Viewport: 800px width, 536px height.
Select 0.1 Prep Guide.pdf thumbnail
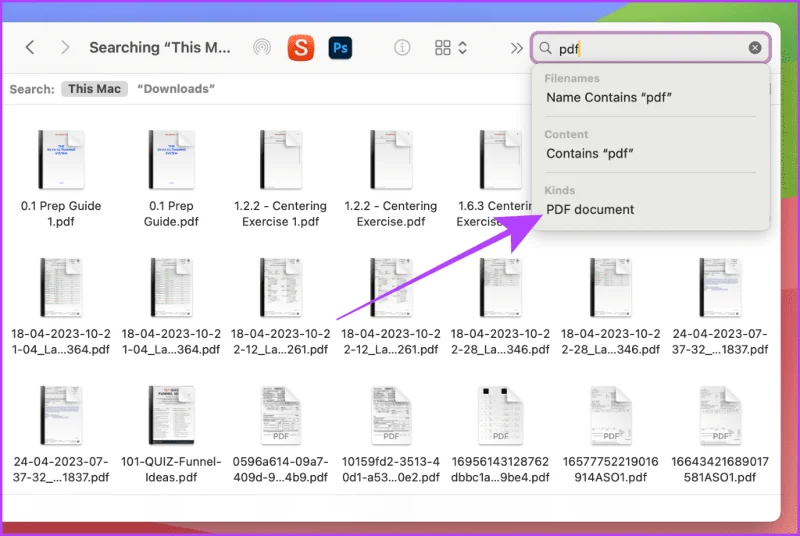(171, 160)
